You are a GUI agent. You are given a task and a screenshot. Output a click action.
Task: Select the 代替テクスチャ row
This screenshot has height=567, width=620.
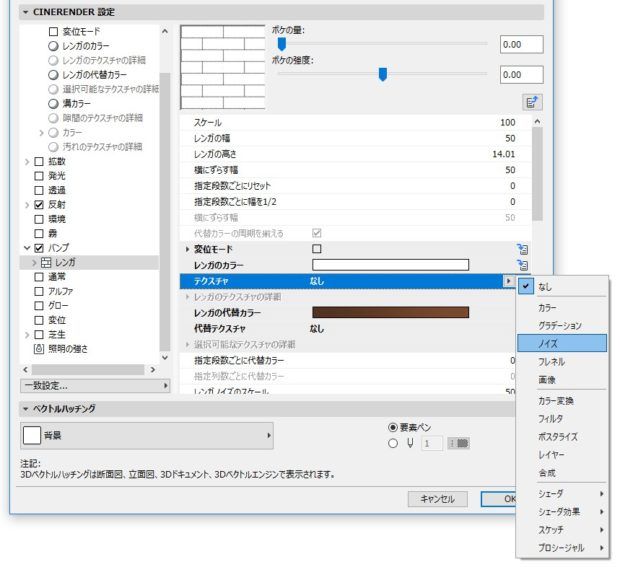348,328
